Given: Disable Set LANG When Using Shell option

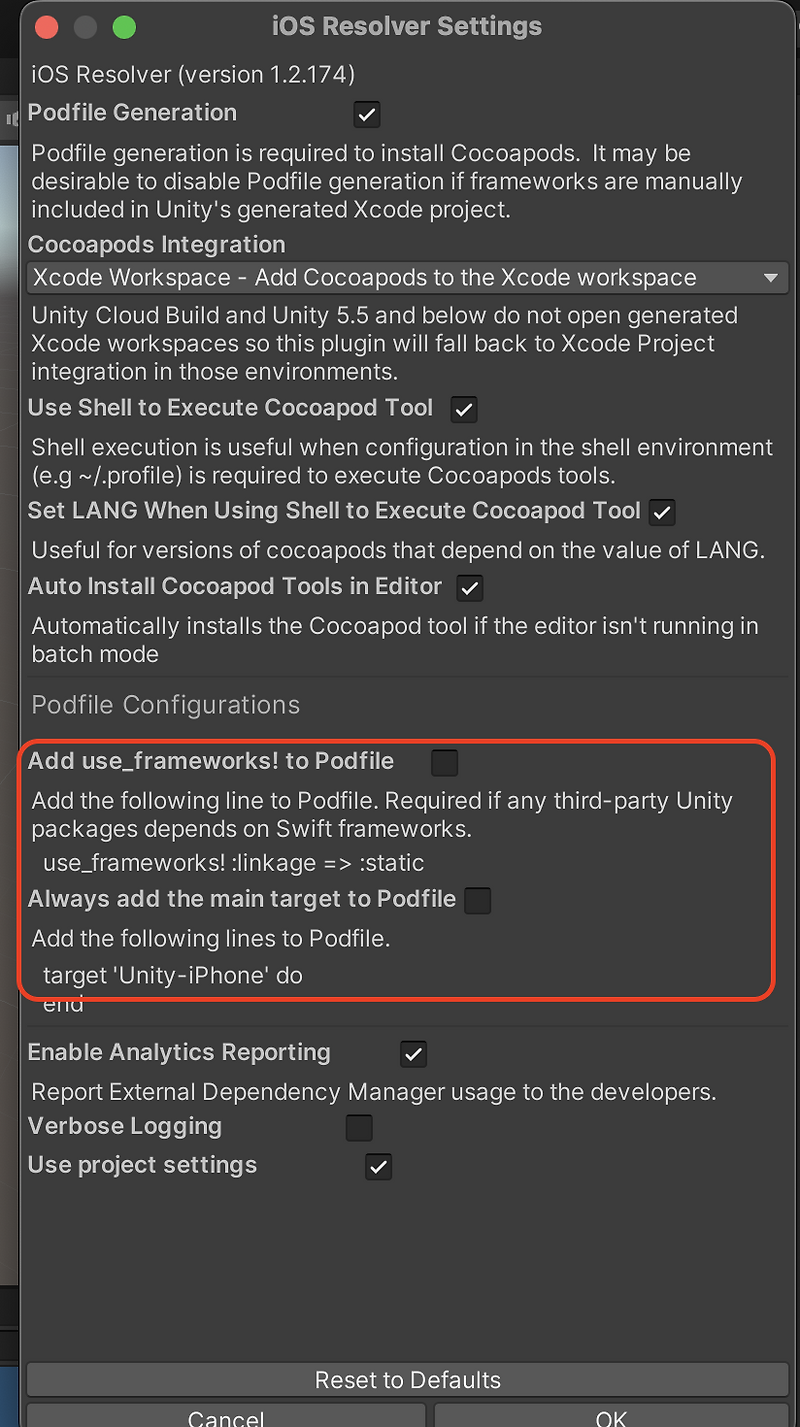Looking at the screenshot, I should pyautogui.click(x=661, y=512).
